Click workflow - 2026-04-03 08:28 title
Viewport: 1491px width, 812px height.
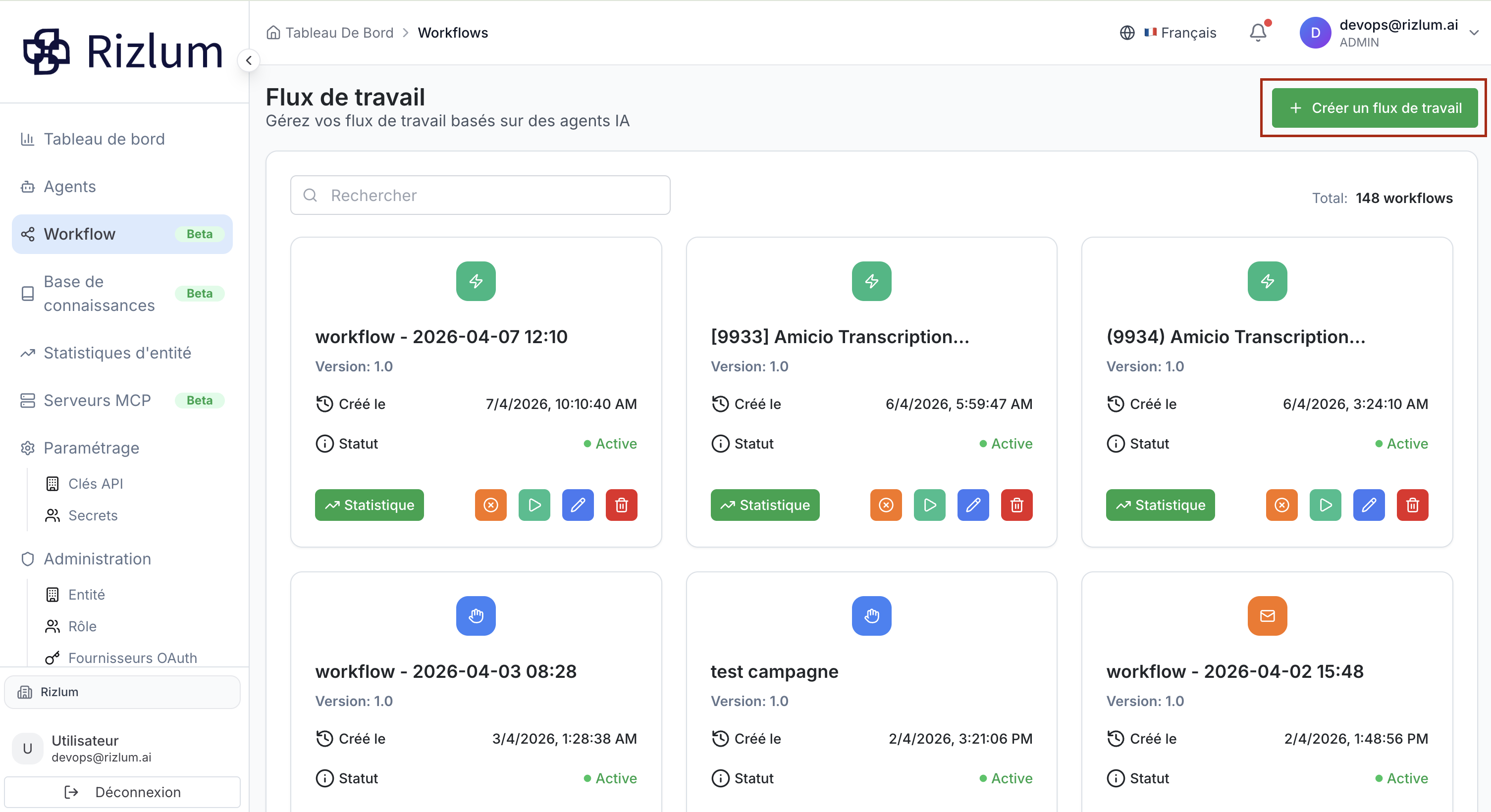446,671
